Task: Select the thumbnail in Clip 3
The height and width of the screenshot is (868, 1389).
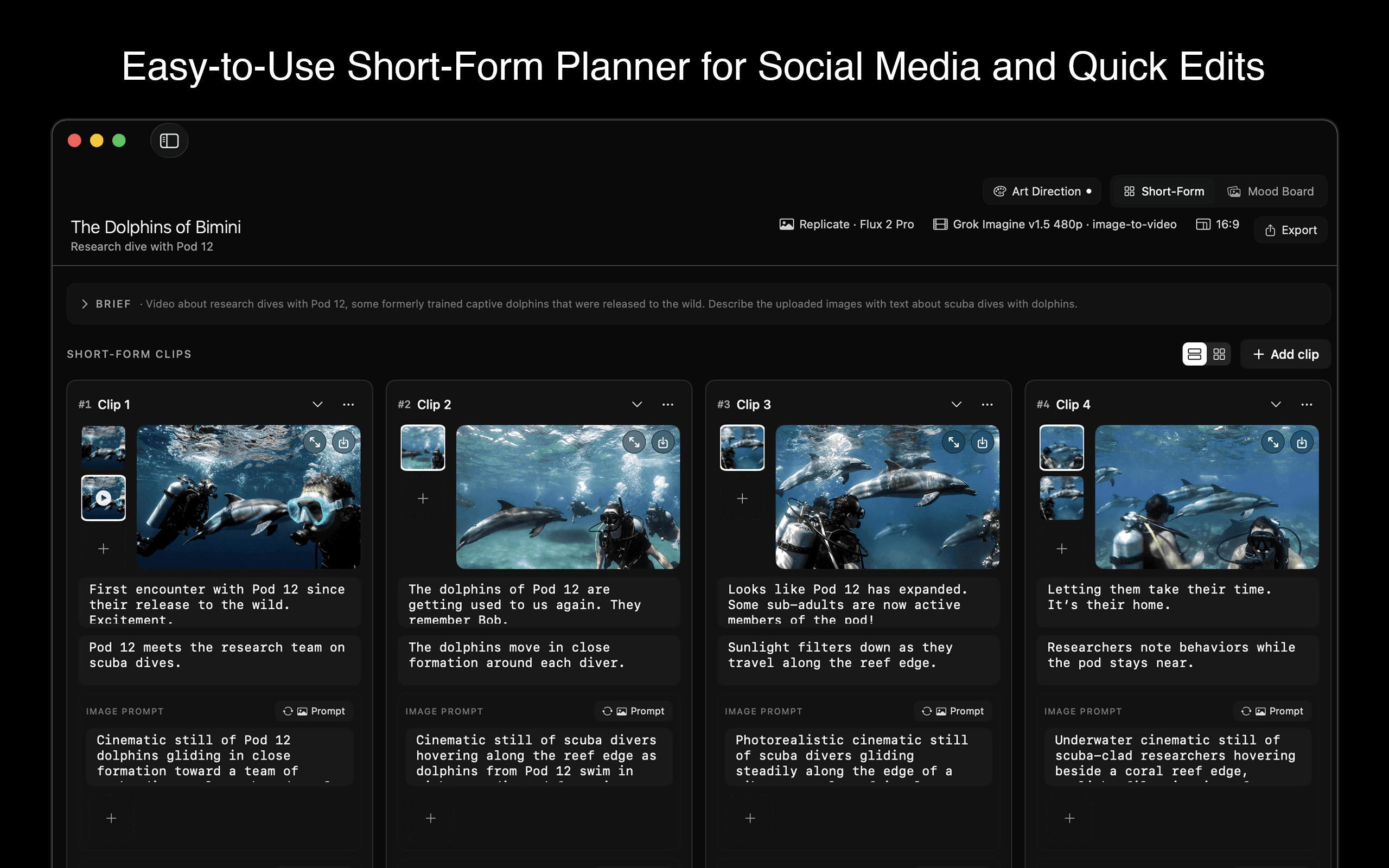Action: tap(742, 447)
